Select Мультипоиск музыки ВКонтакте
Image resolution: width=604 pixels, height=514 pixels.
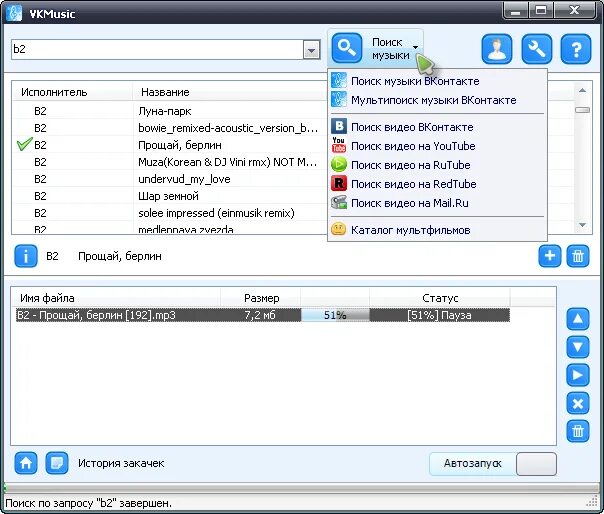point(437,100)
